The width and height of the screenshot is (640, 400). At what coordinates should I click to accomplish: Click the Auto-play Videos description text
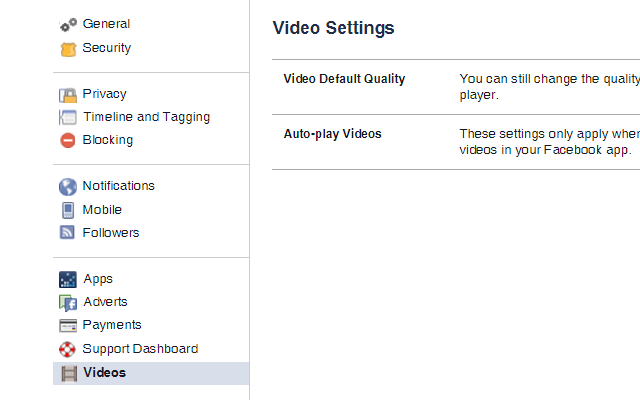coord(548,141)
